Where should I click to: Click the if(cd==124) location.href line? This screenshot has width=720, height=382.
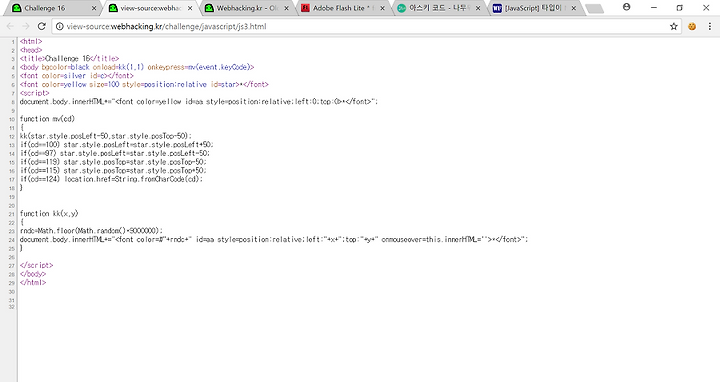(111, 179)
